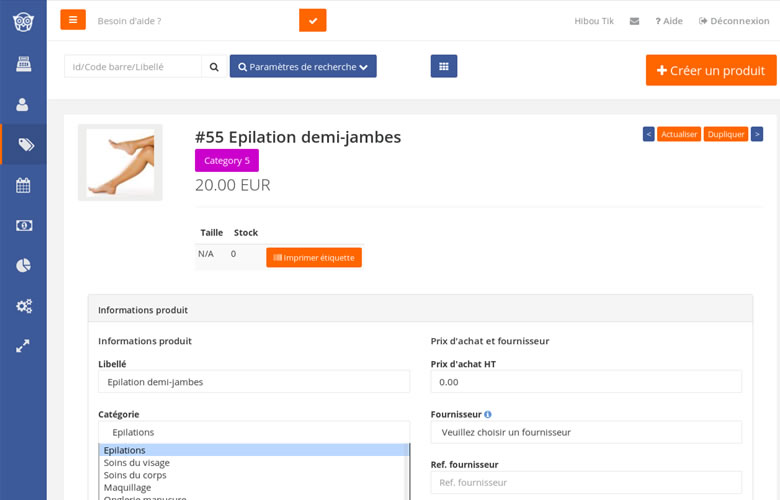The width and height of the screenshot is (780, 500).
Task: Select Soins du visage option
Action: coord(254,463)
